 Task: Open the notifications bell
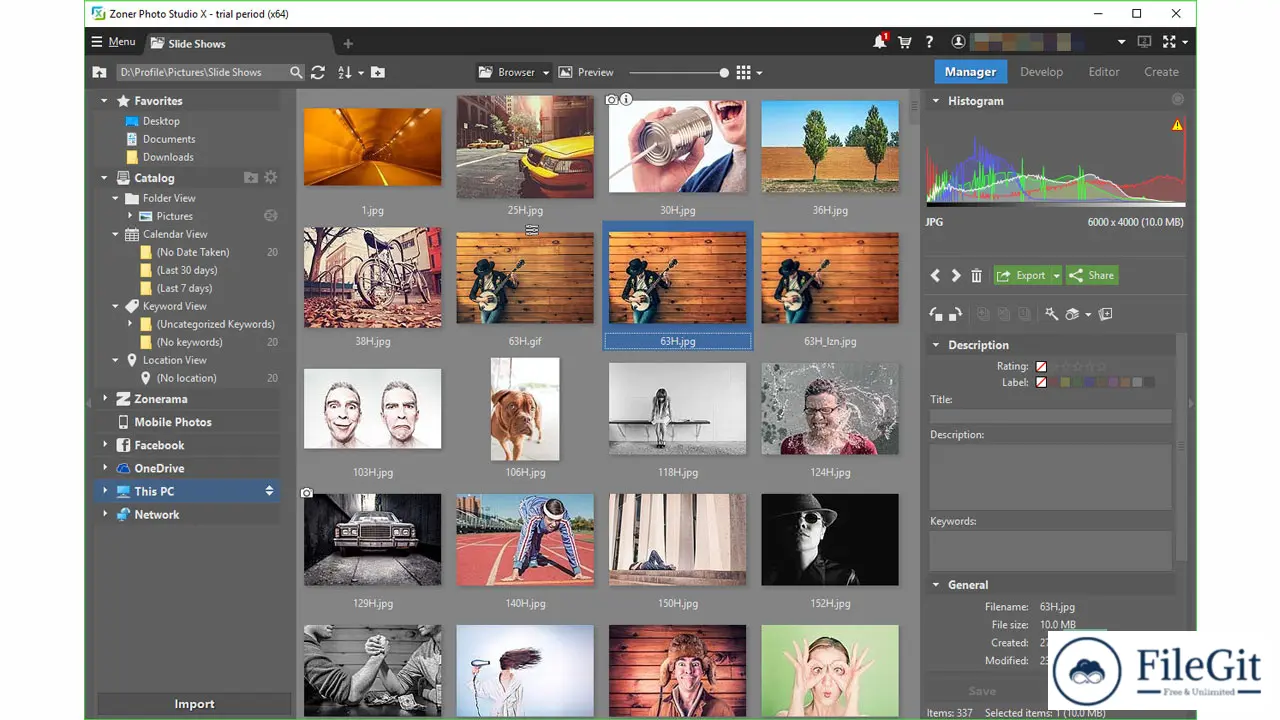pyautogui.click(x=880, y=42)
